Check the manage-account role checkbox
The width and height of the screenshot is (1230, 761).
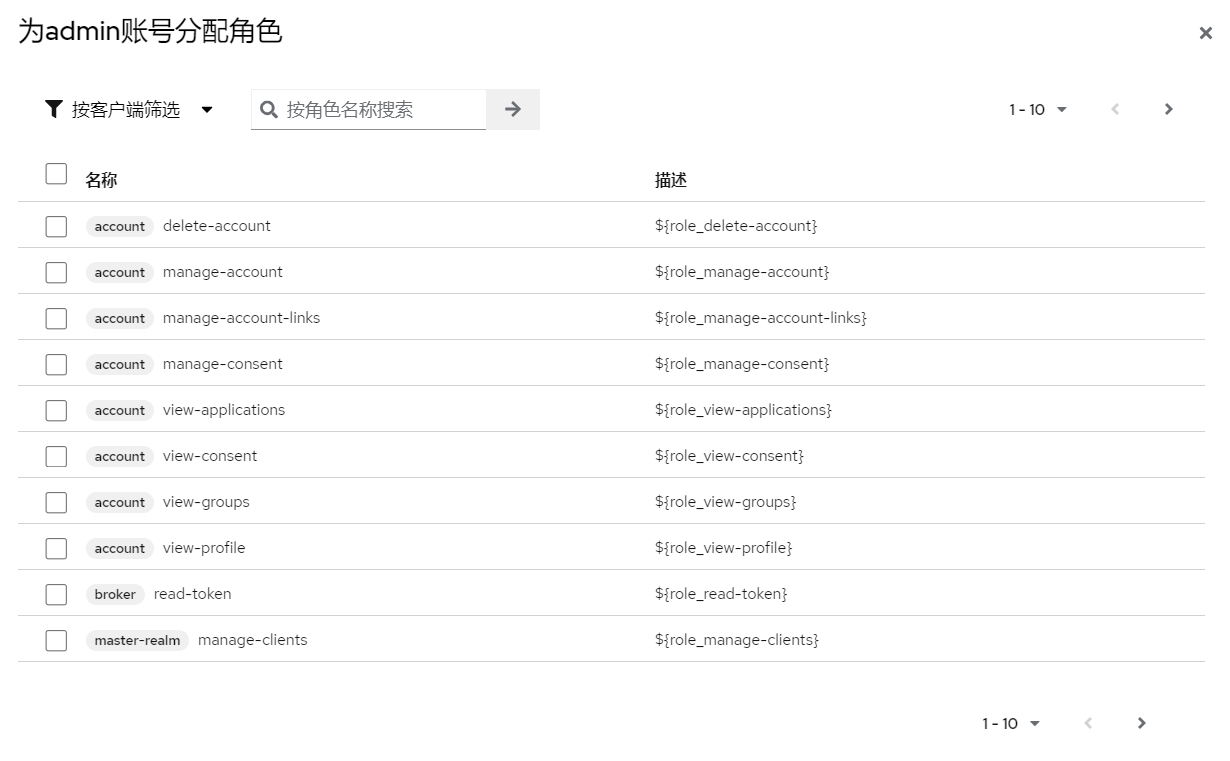56,272
